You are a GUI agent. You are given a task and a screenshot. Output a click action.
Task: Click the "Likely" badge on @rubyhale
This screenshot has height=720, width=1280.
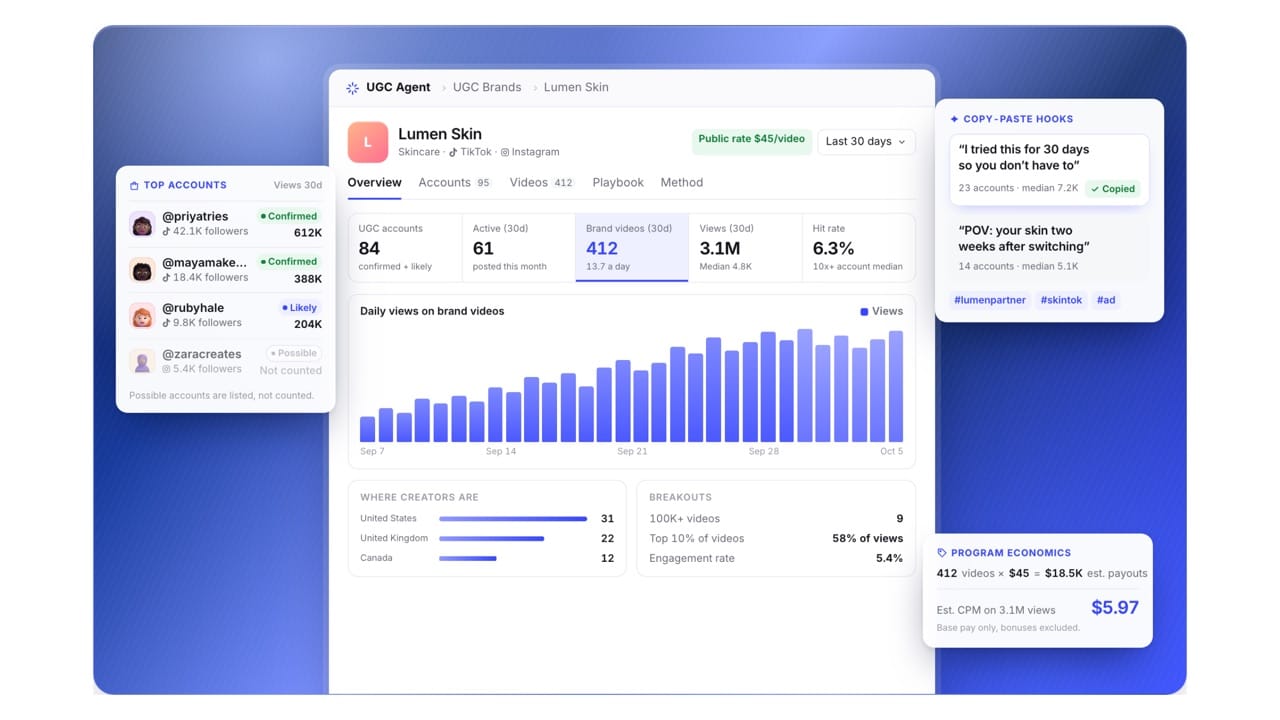(x=299, y=308)
